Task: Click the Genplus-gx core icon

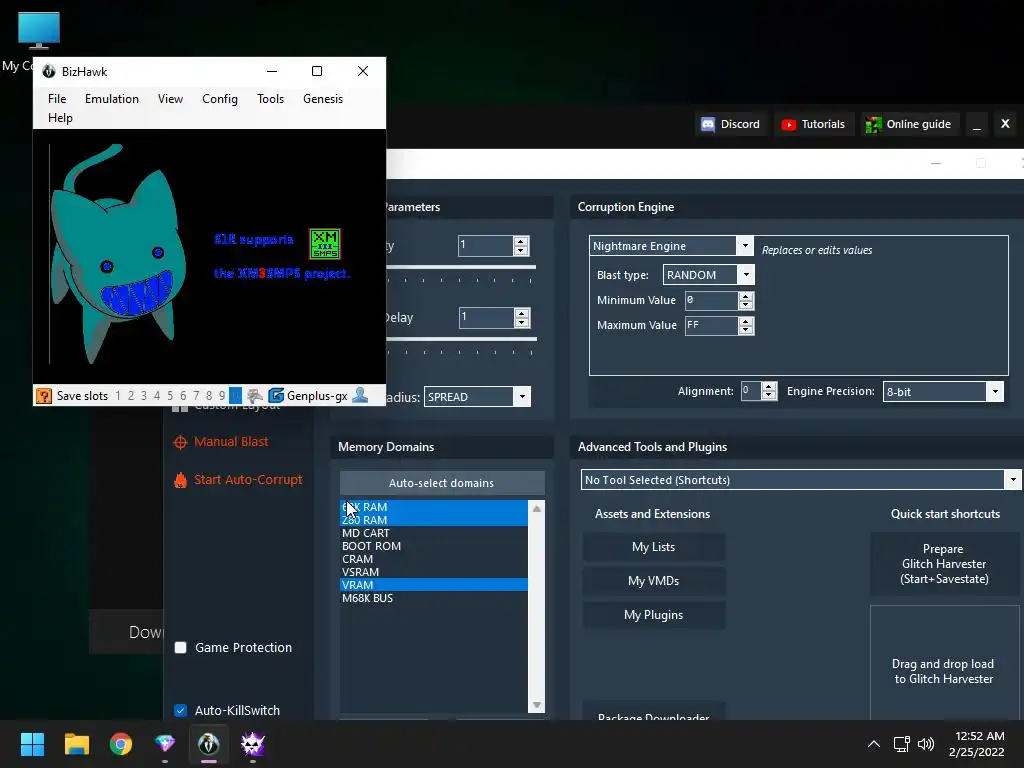Action: click(x=276, y=396)
